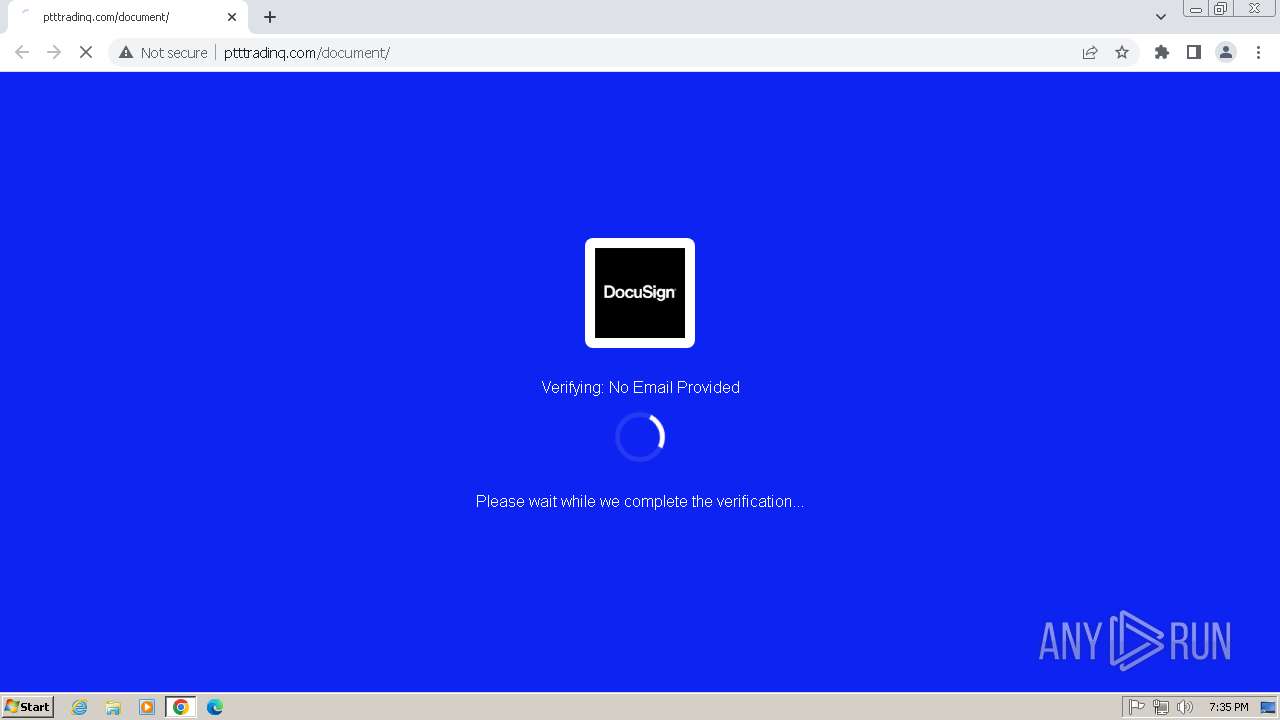Viewport: 1280px width, 720px height.
Task: Open volume speaker icon in tray
Action: pos(1185,707)
